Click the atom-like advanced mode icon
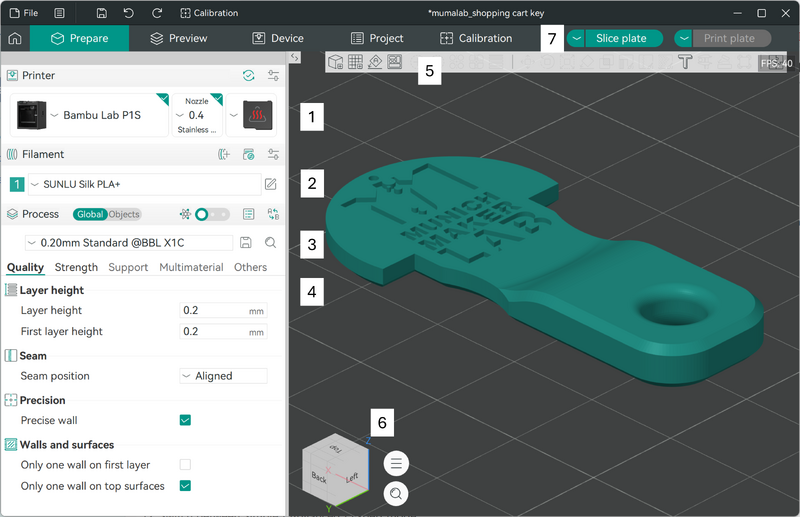The width and height of the screenshot is (800, 517). (185, 214)
